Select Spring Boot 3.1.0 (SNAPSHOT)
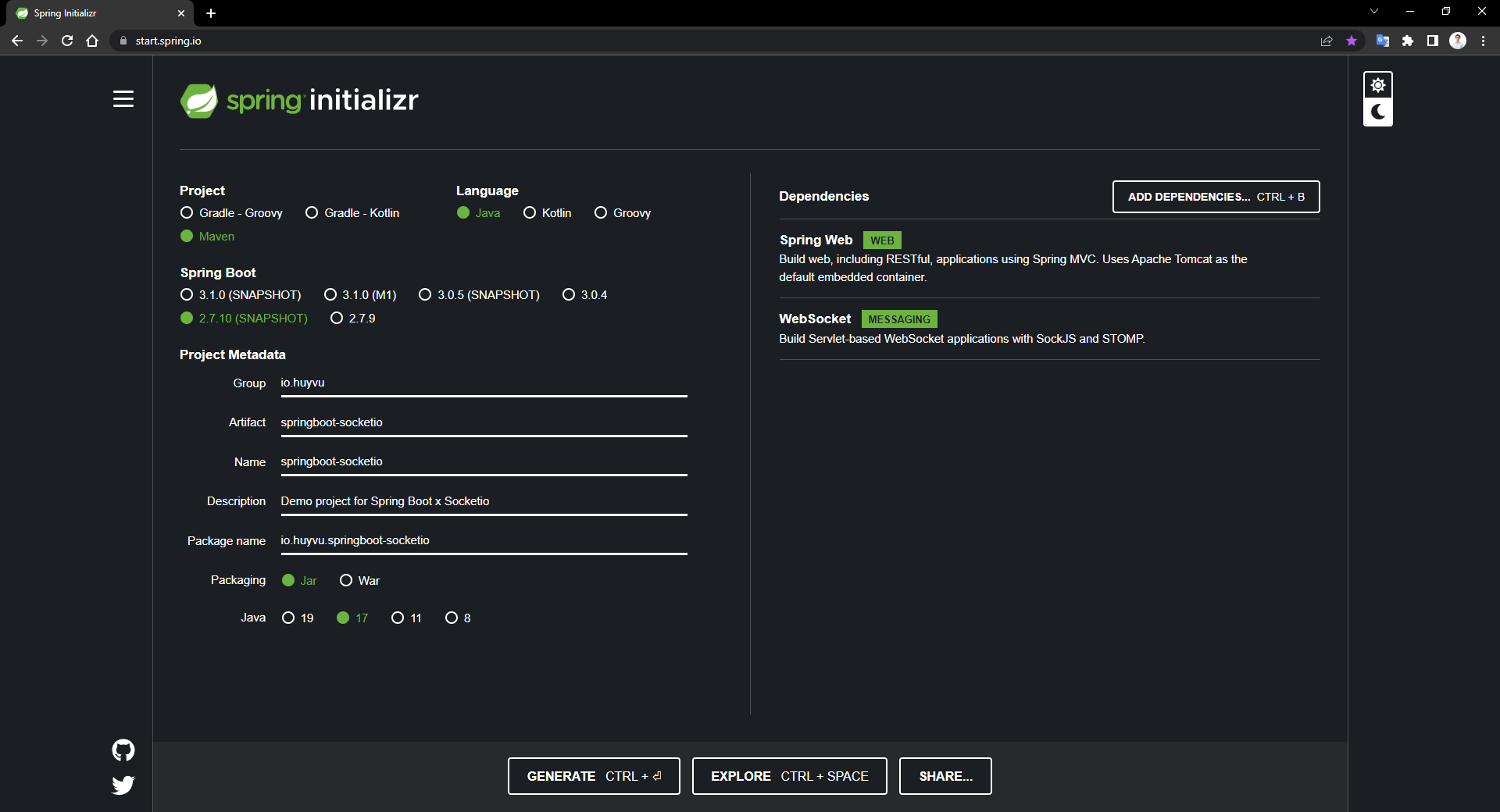 click(241, 295)
